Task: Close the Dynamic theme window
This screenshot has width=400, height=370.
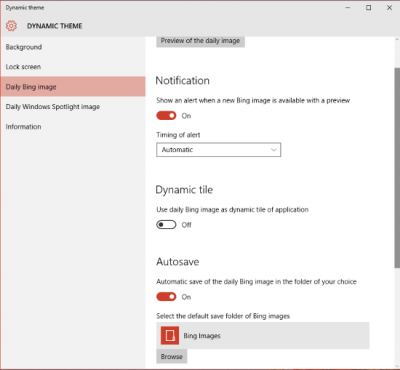Action: (389, 8)
